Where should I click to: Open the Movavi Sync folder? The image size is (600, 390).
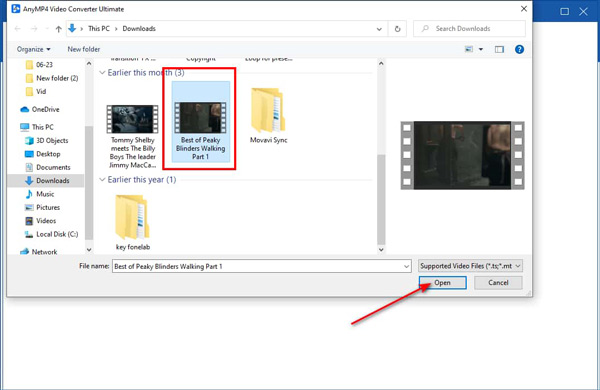[268, 115]
